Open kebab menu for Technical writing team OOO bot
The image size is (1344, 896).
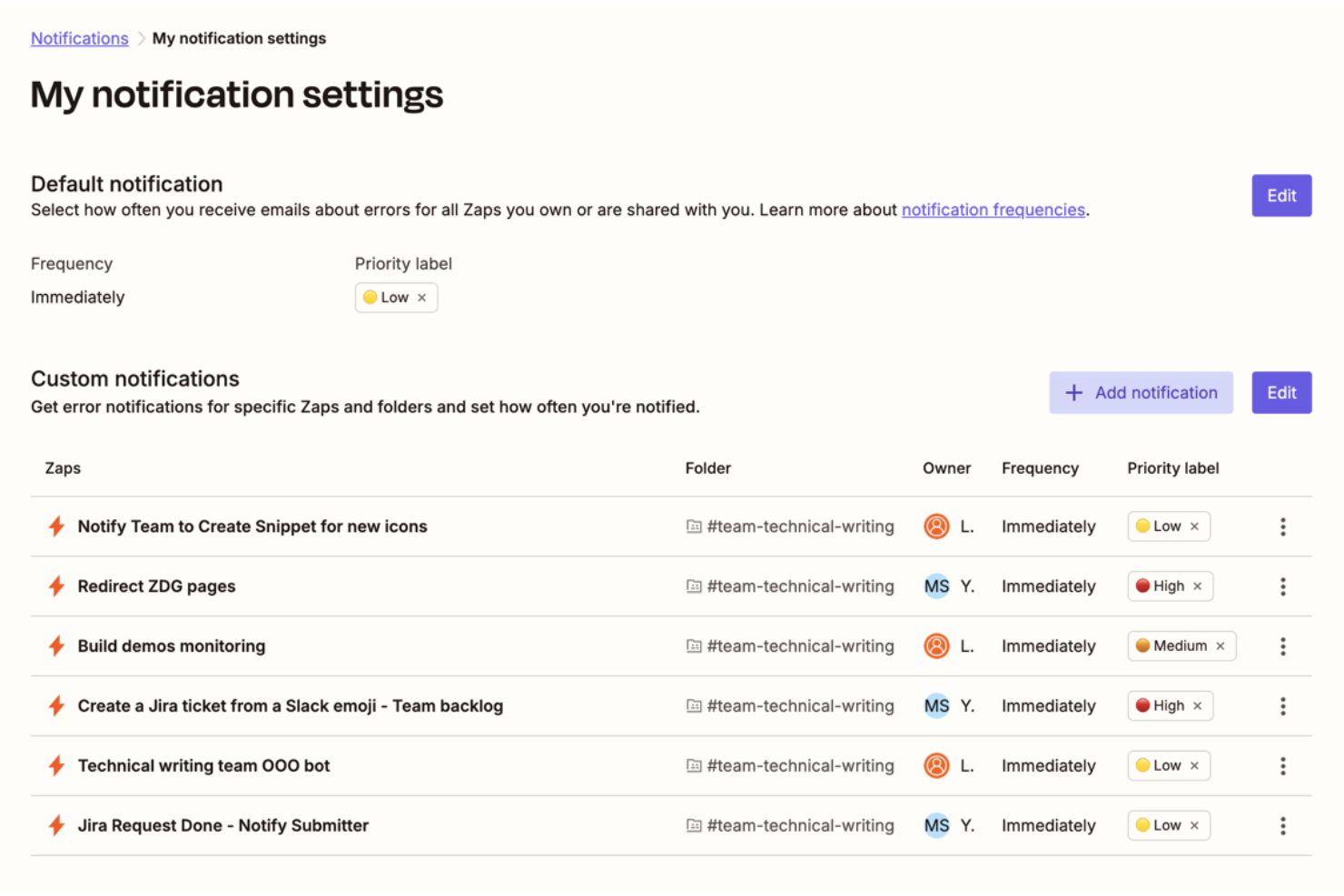click(1282, 766)
